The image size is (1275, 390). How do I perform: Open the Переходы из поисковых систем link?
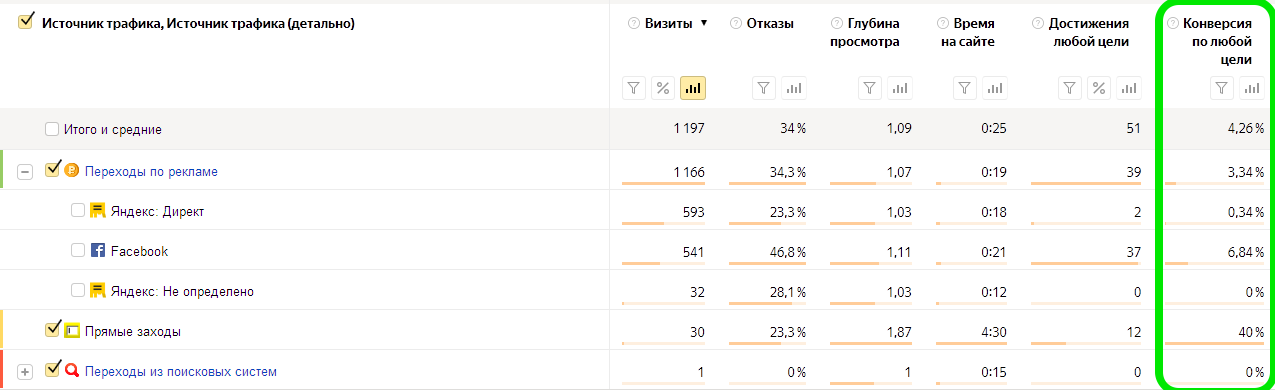coord(181,371)
